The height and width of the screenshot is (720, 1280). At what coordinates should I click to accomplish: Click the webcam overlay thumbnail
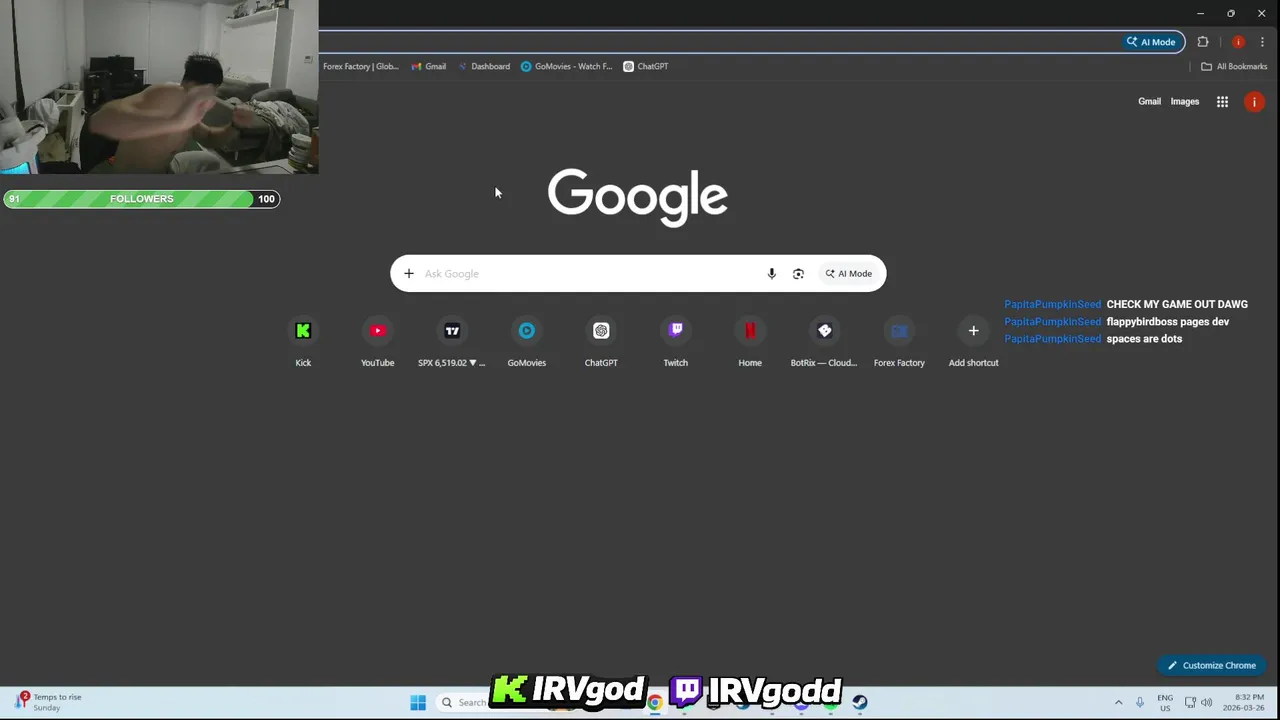click(x=159, y=87)
